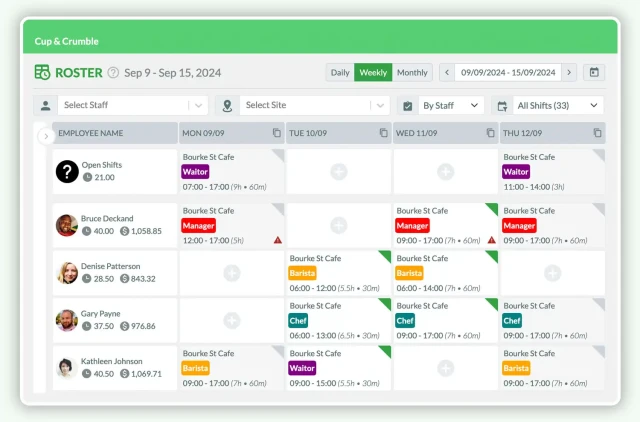Viewport: 640px width, 422px height.
Task: Expand the side panel chevron beside Employee Name
Action: (x=46, y=136)
